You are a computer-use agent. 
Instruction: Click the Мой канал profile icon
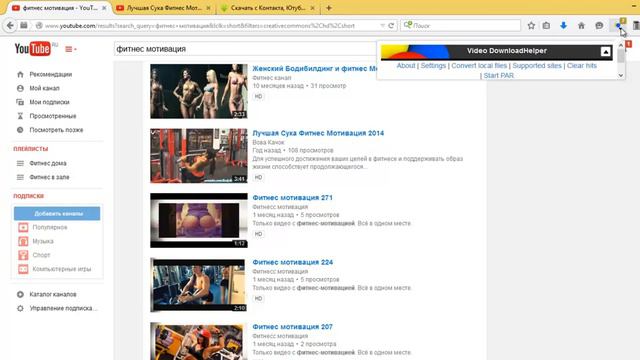tap(20, 88)
